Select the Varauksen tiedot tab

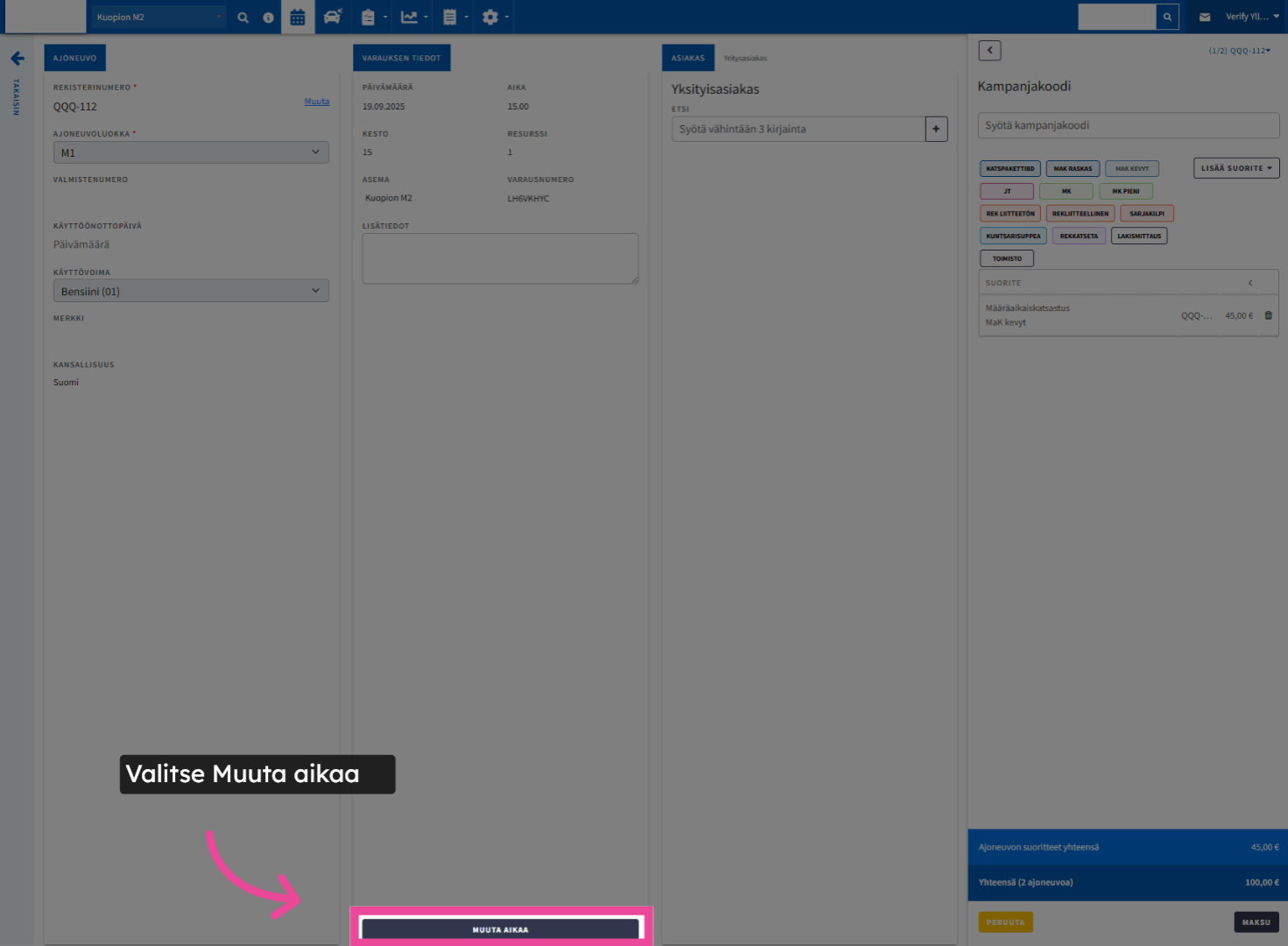402,58
